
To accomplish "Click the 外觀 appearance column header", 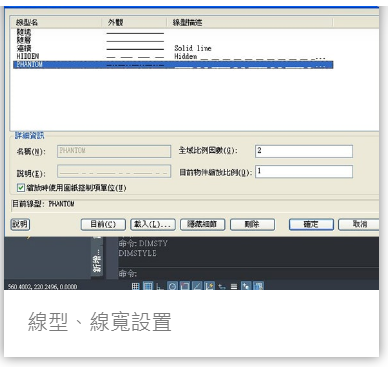I will click(x=134, y=22).
